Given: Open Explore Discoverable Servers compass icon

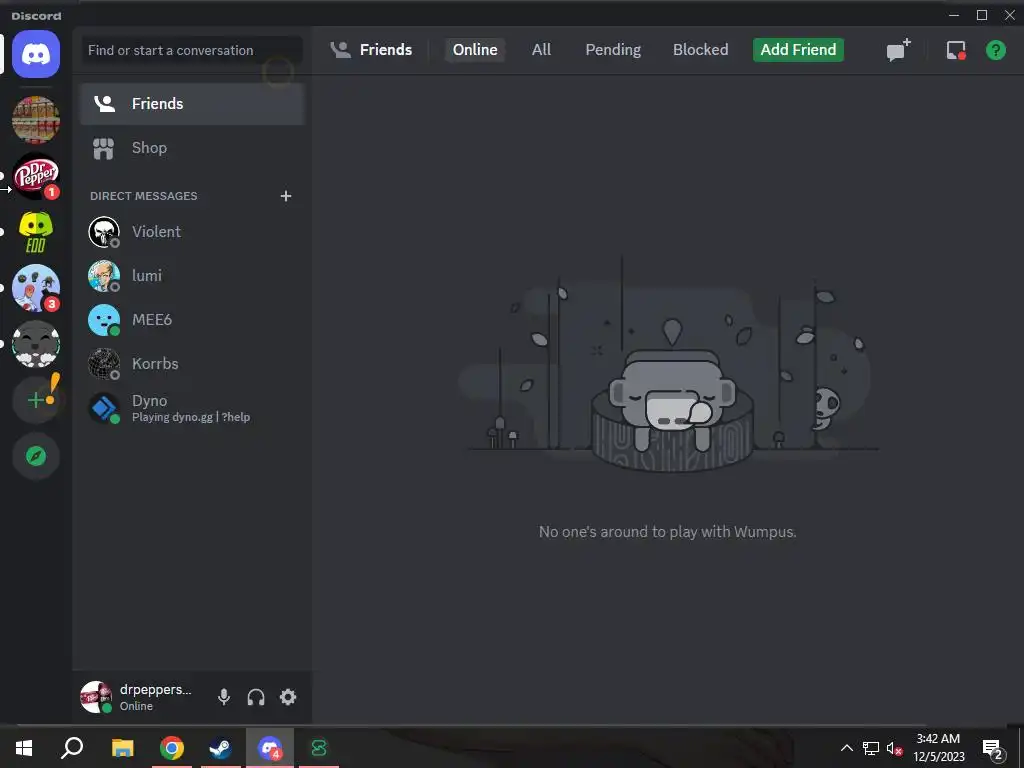Looking at the screenshot, I should point(36,456).
